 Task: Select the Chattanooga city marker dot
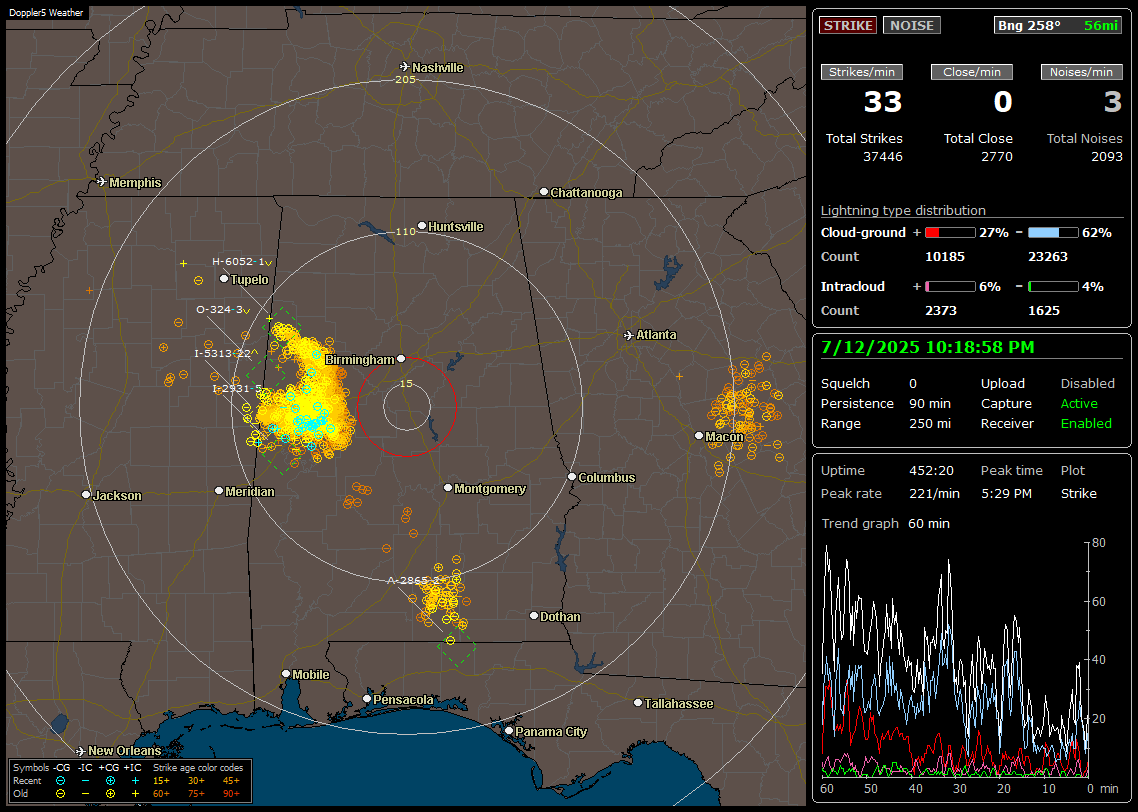pos(544,192)
